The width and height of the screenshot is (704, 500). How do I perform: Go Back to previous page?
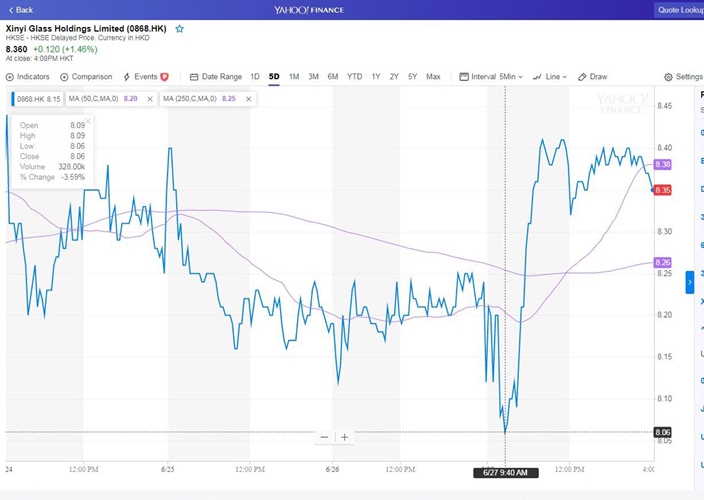21,10
